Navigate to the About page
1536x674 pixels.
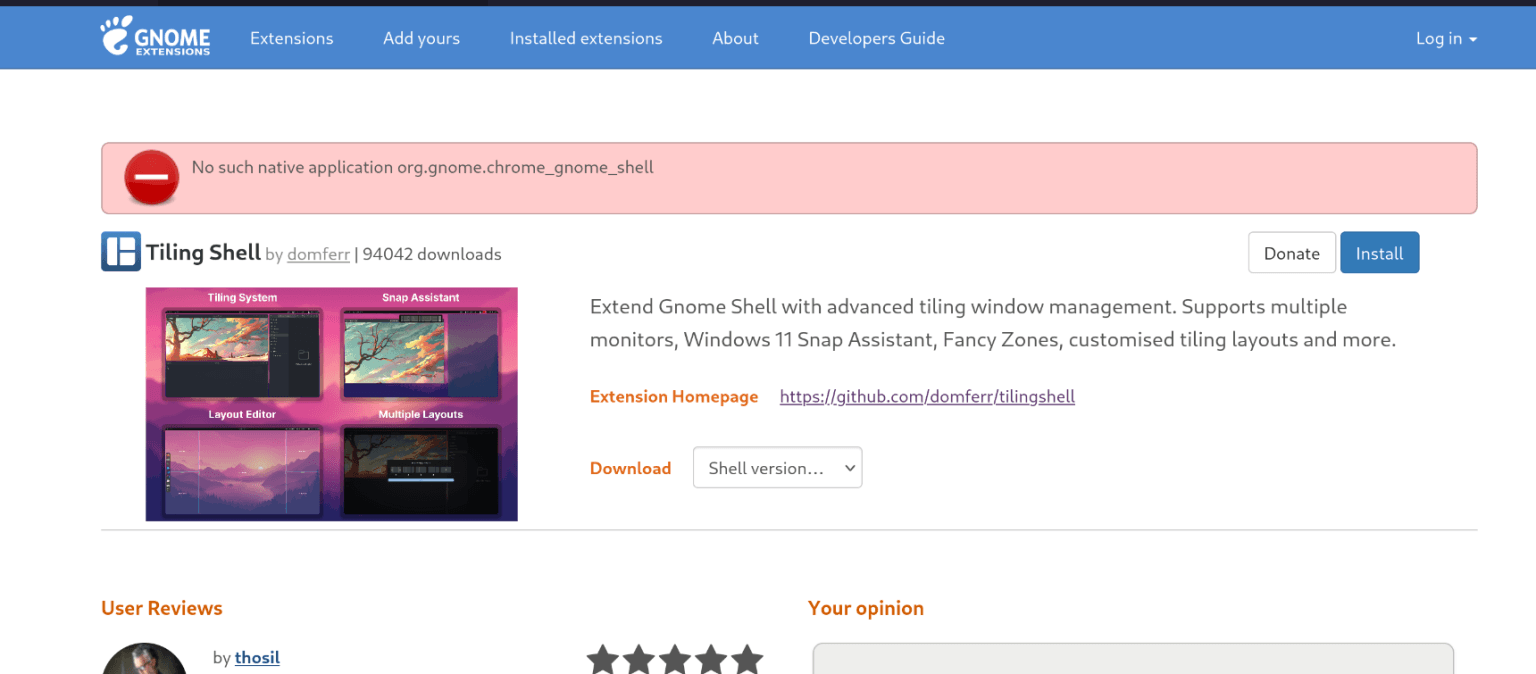pyautogui.click(x=735, y=38)
